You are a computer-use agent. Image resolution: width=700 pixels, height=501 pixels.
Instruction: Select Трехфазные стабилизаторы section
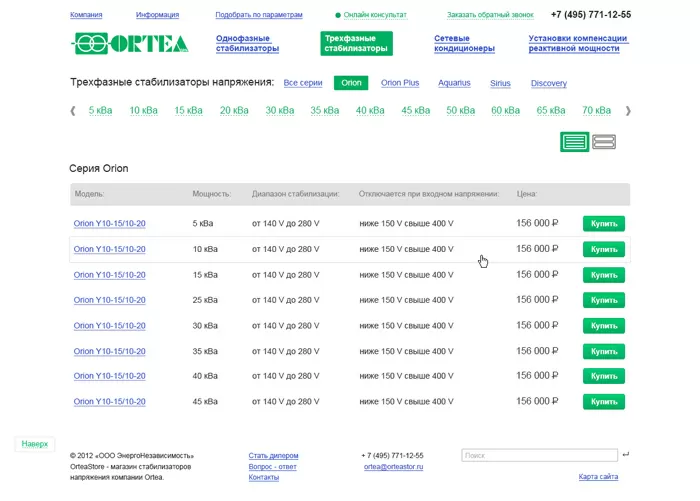[356, 43]
